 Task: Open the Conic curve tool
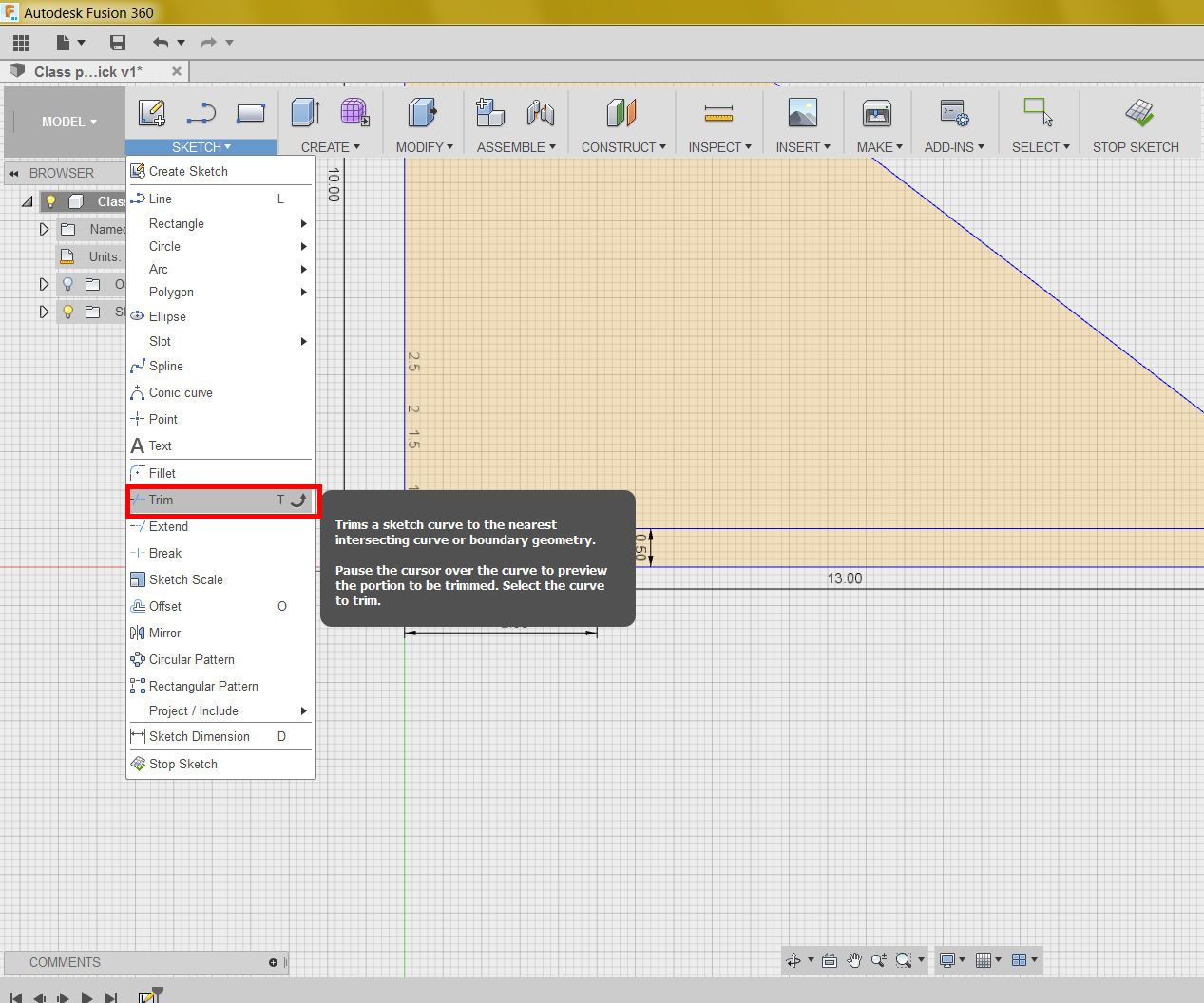[x=181, y=392]
